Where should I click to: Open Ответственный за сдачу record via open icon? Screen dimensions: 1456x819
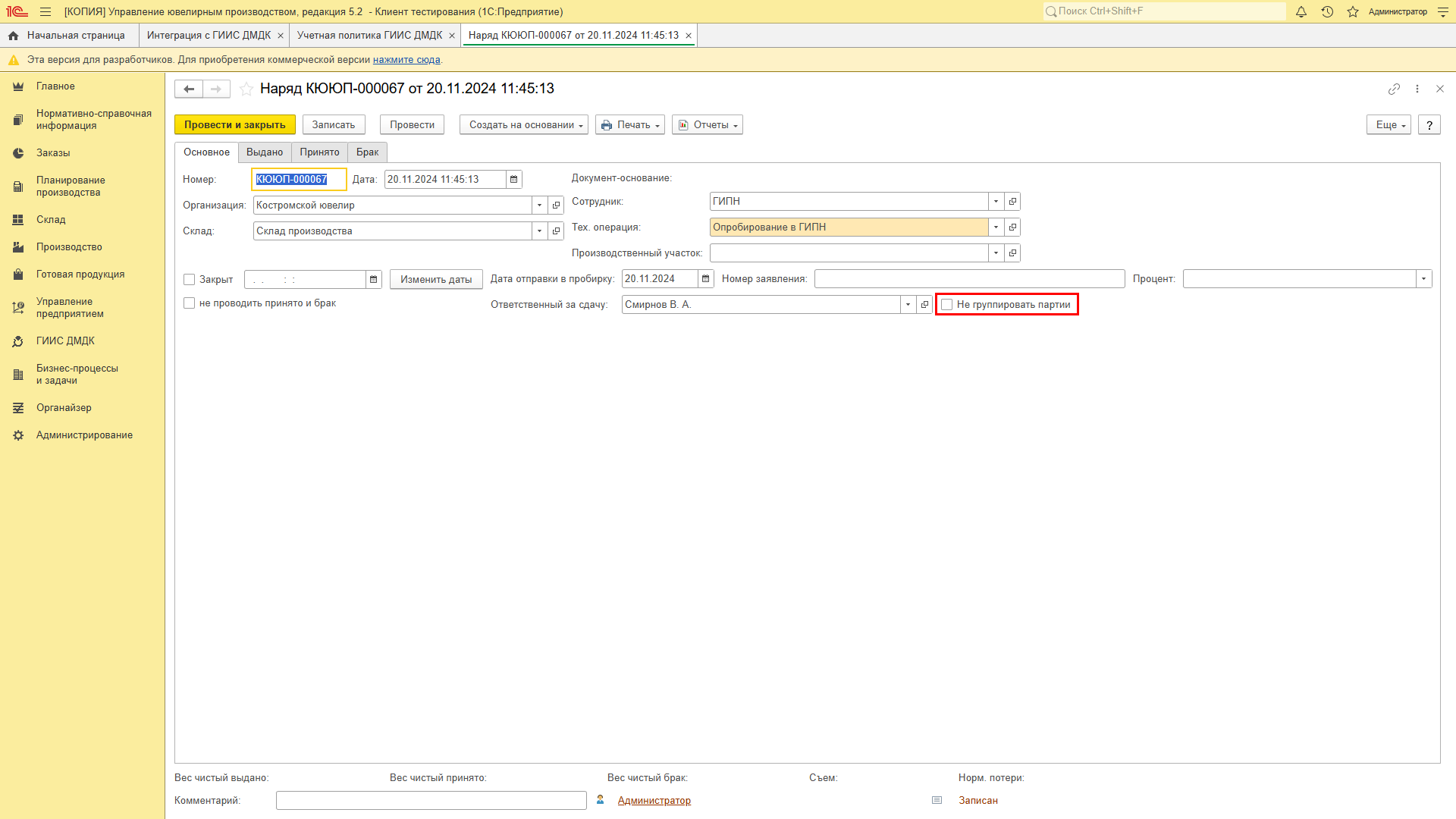click(924, 305)
